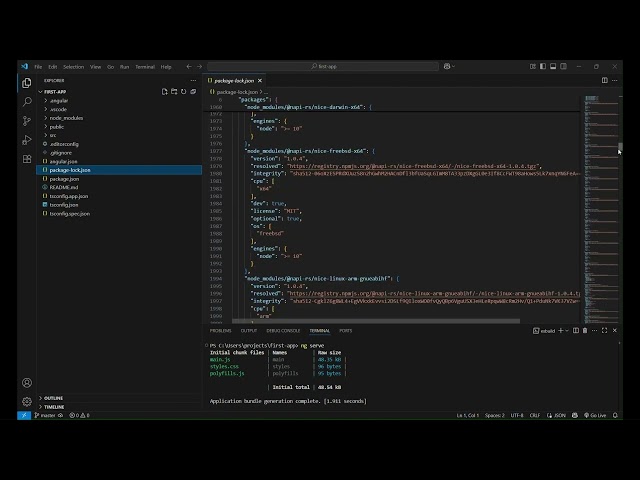Viewport: 640px width, 480px height.
Task: Change UTF-8 file encoding
Action: (517, 416)
